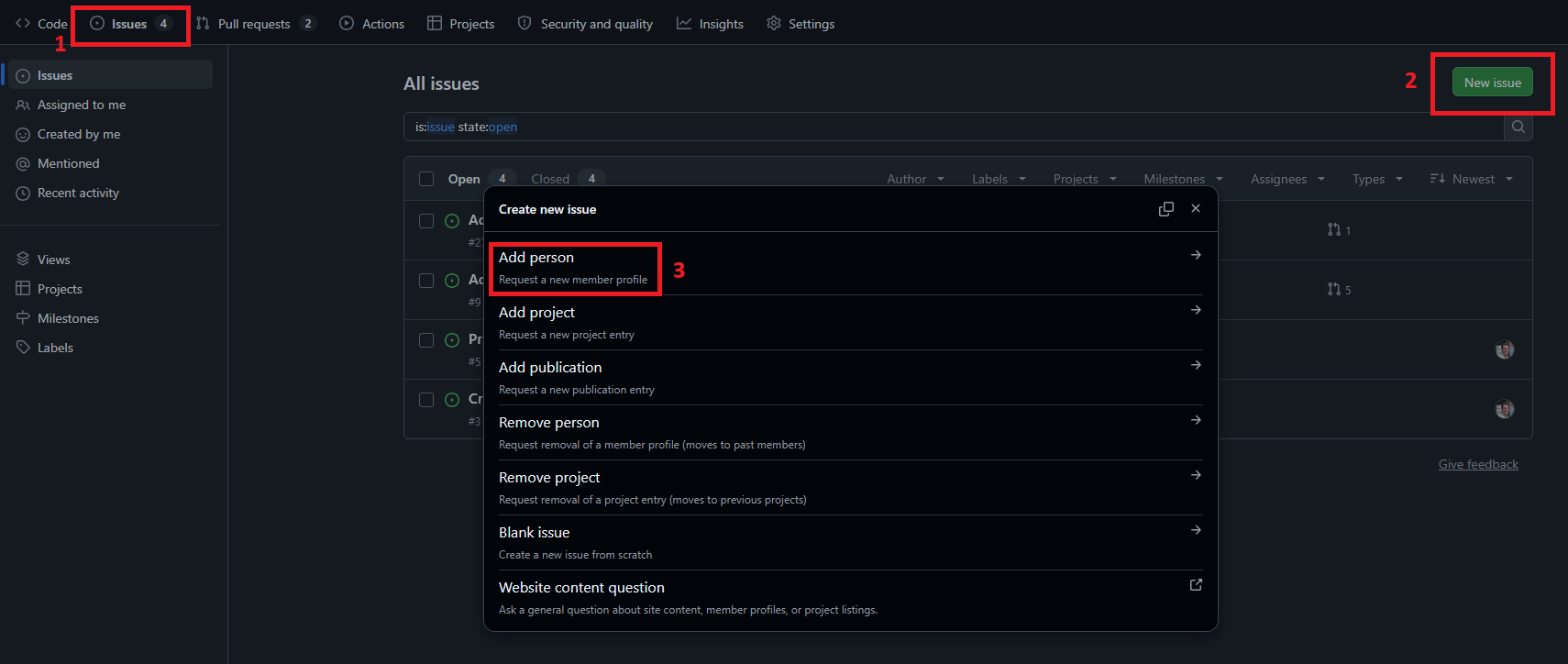
Task: Open the Code tab
Action: [x=41, y=24]
